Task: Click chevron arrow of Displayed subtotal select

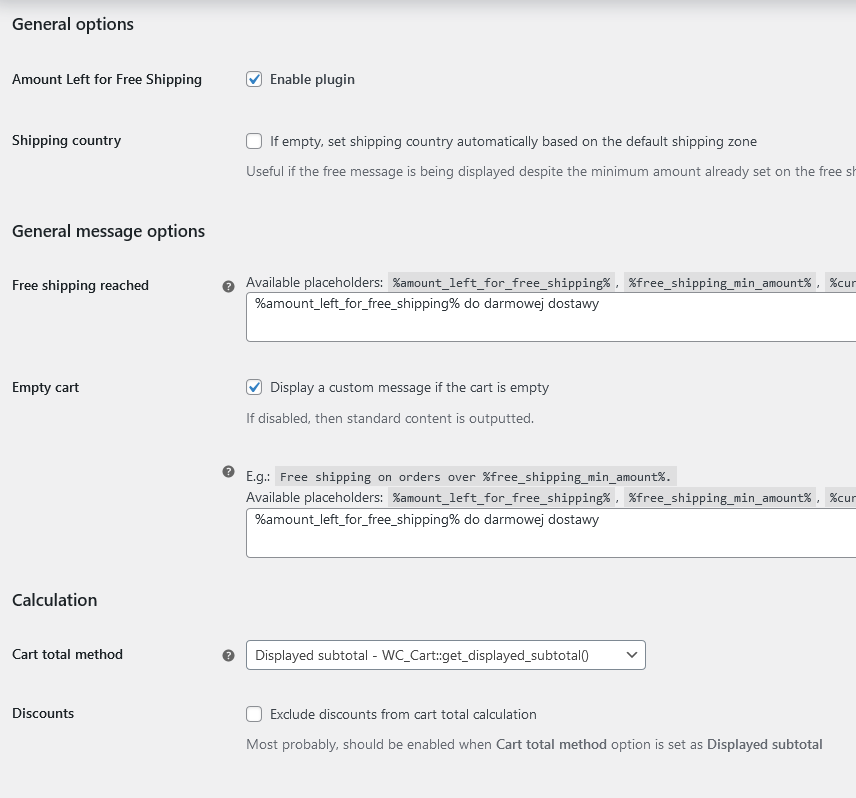Action: pyautogui.click(x=632, y=655)
